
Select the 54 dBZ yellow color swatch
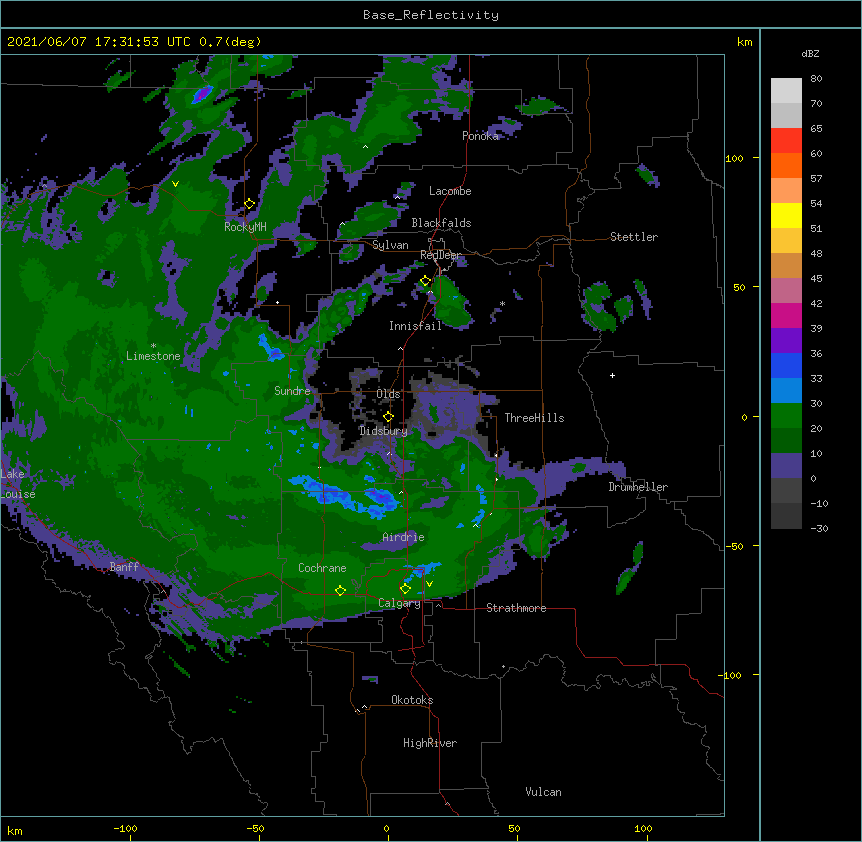[x=786, y=215]
